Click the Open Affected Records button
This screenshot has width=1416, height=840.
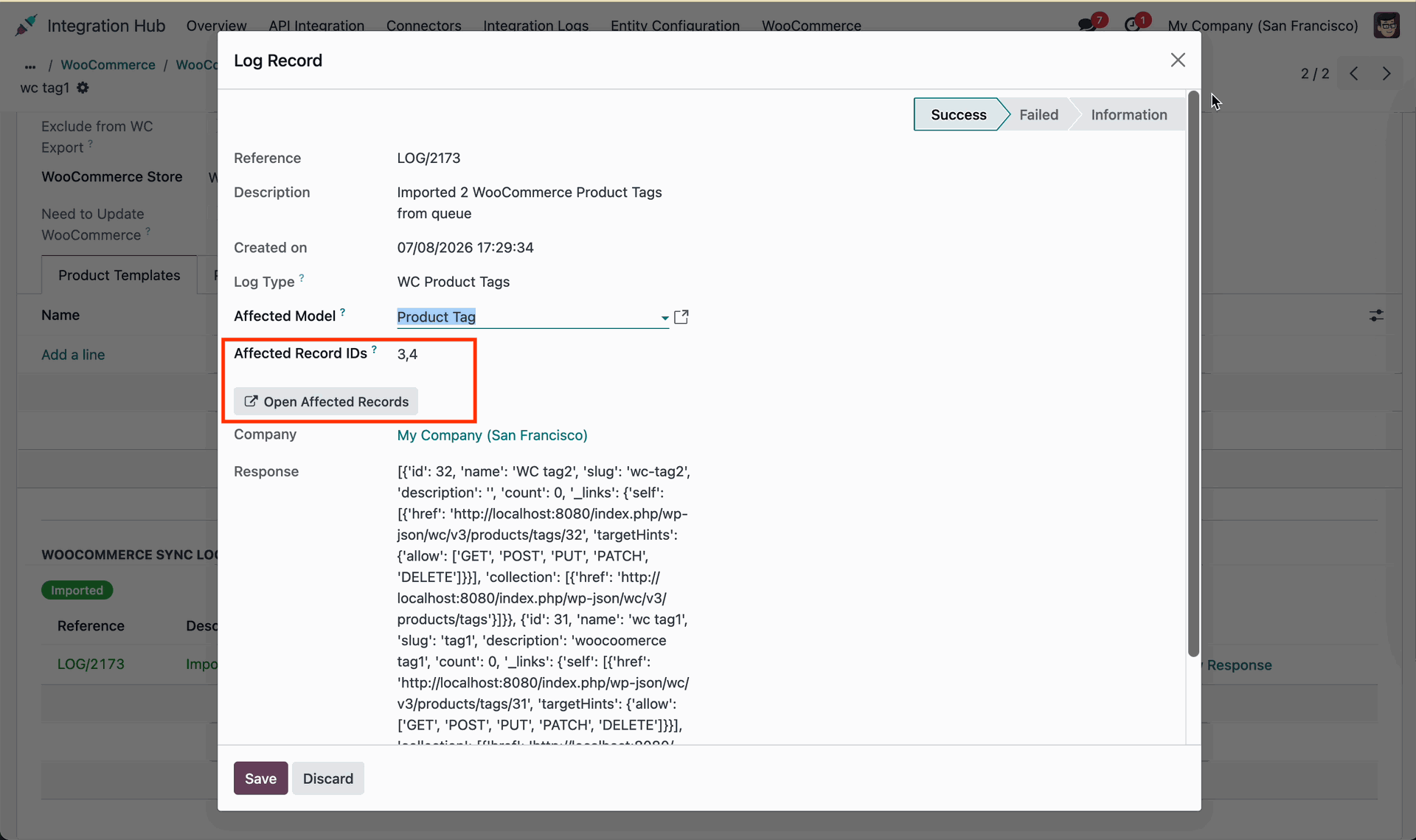click(326, 401)
